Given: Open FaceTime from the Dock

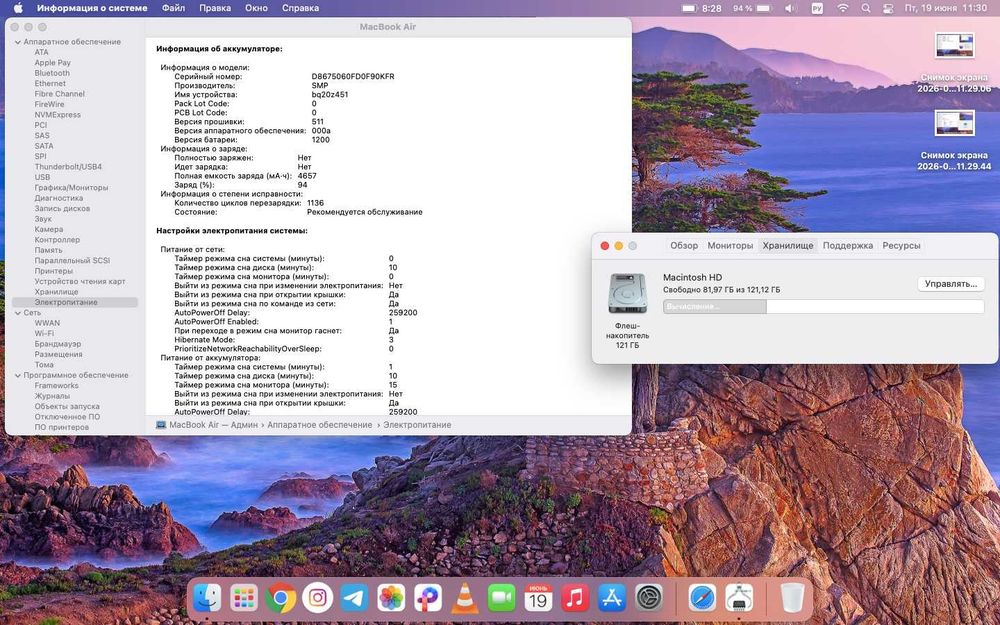Looking at the screenshot, I should [501, 598].
